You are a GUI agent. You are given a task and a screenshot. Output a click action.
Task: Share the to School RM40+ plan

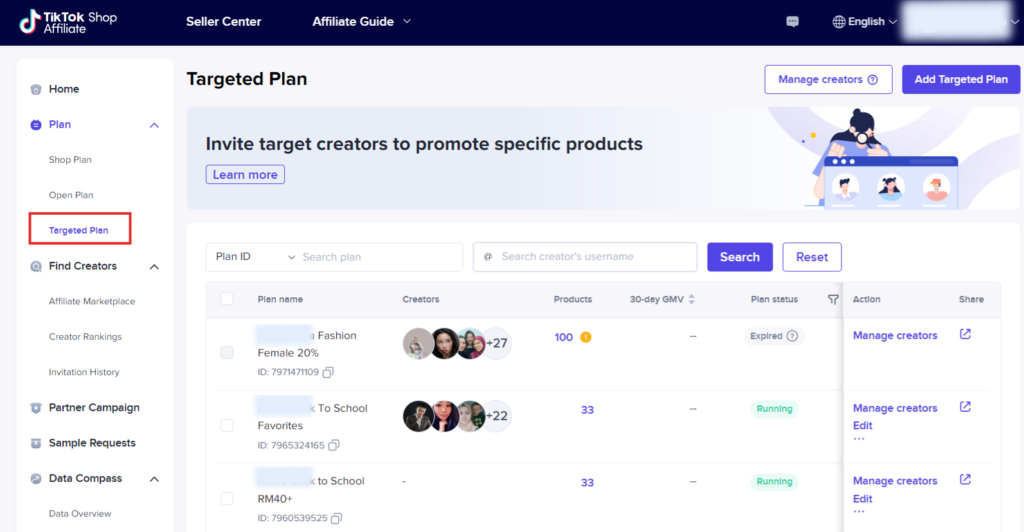pos(965,480)
